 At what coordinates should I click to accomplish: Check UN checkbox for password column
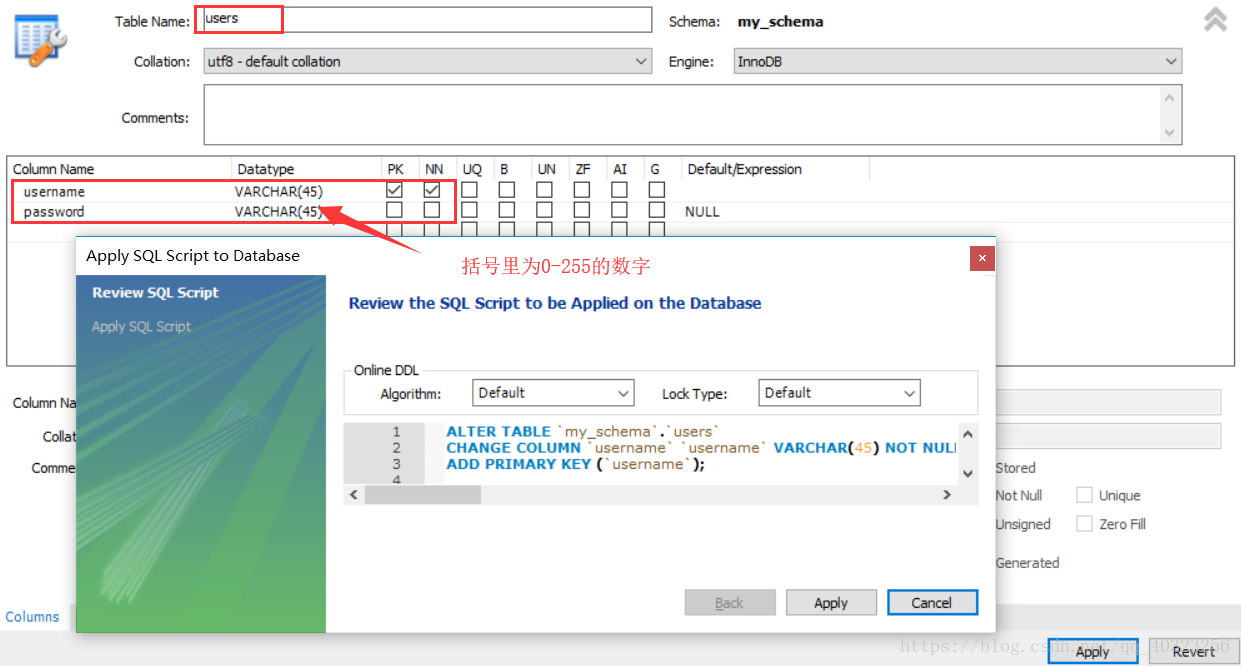pos(545,210)
